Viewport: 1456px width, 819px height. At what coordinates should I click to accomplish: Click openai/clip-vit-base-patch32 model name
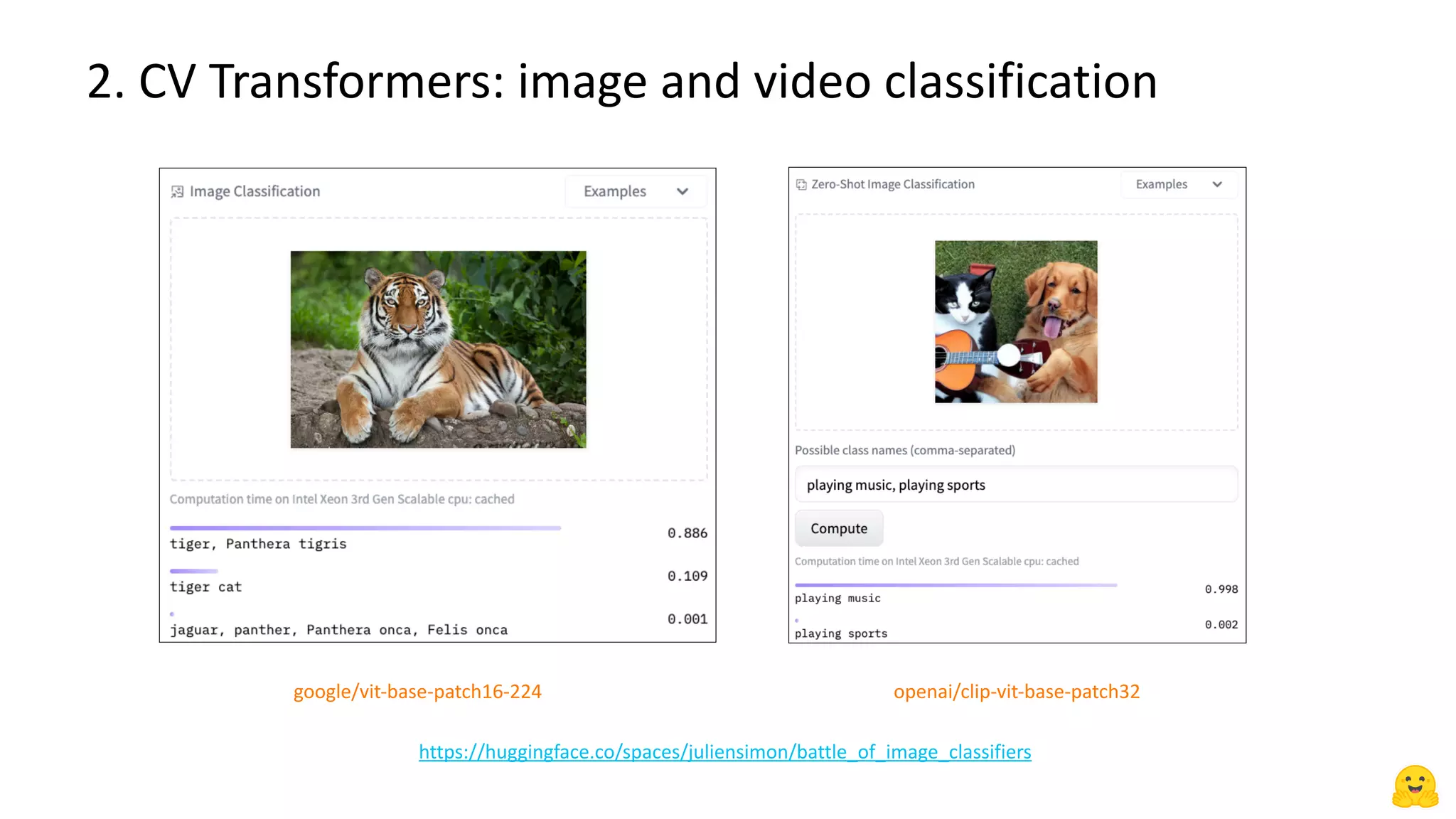point(1017,692)
